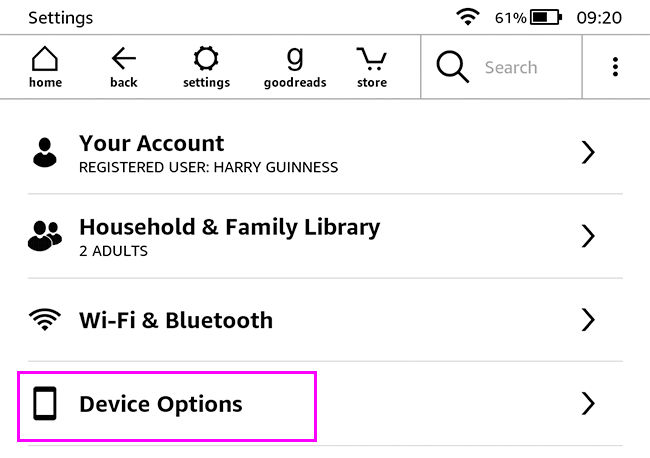Tap the battery status indicator

[x=545, y=17]
